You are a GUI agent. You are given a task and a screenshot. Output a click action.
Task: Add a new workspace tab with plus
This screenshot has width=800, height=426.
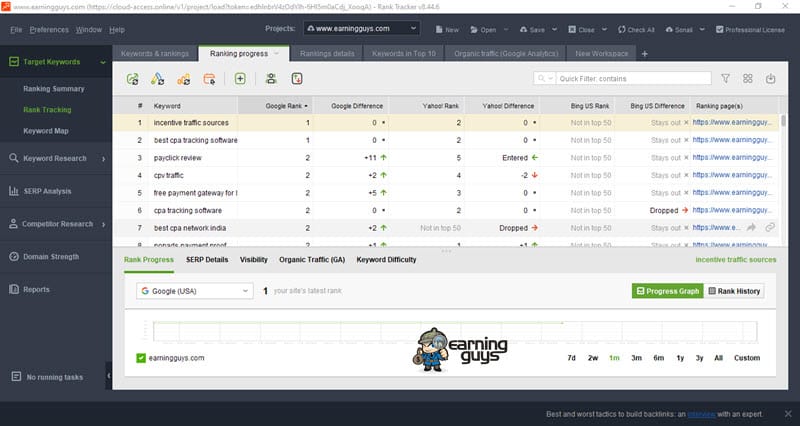tap(644, 54)
